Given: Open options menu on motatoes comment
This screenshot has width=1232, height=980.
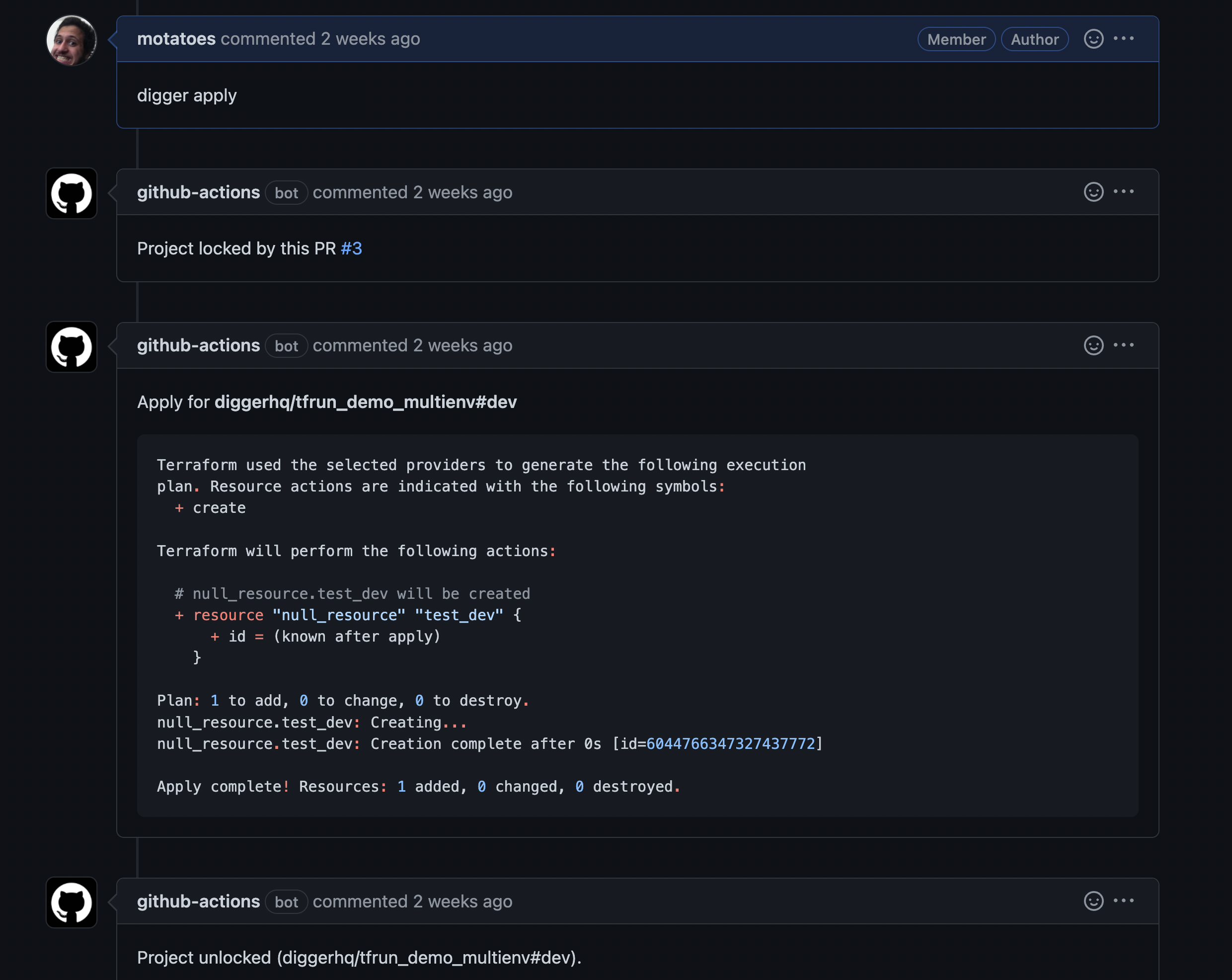Looking at the screenshot, I should pos(1123,39).
